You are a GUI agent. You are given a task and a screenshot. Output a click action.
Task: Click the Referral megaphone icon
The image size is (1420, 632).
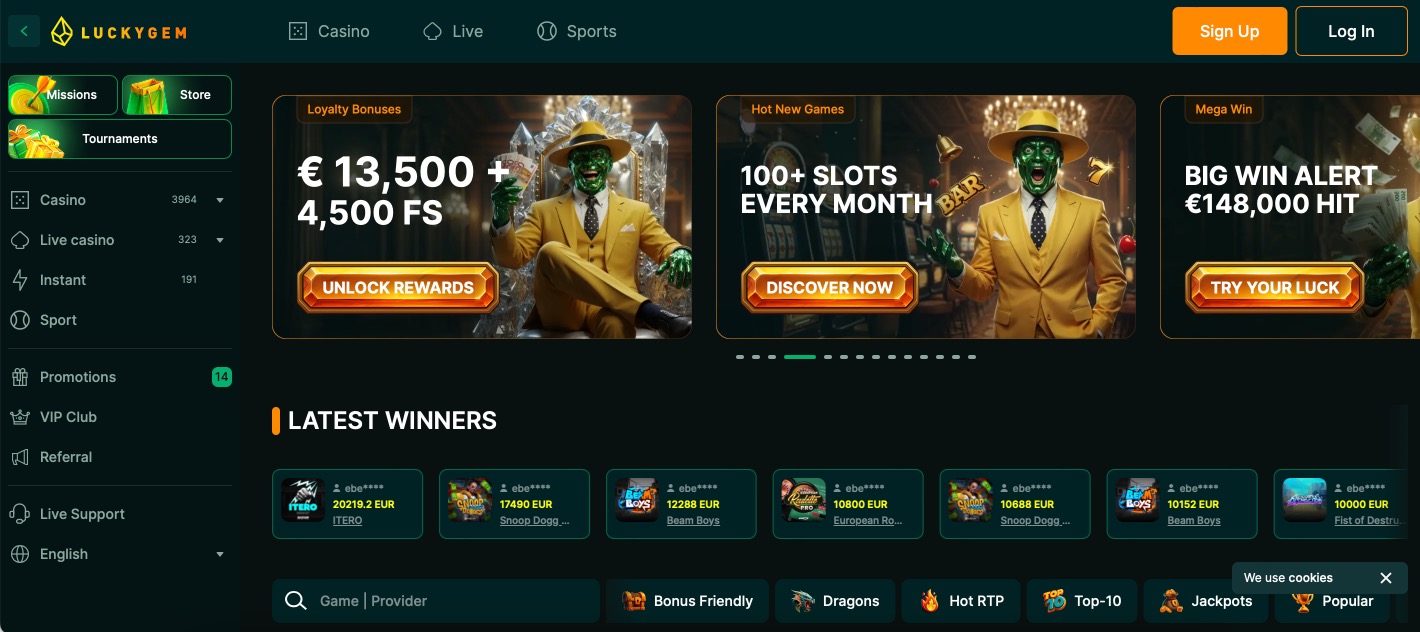click(20, 457)
